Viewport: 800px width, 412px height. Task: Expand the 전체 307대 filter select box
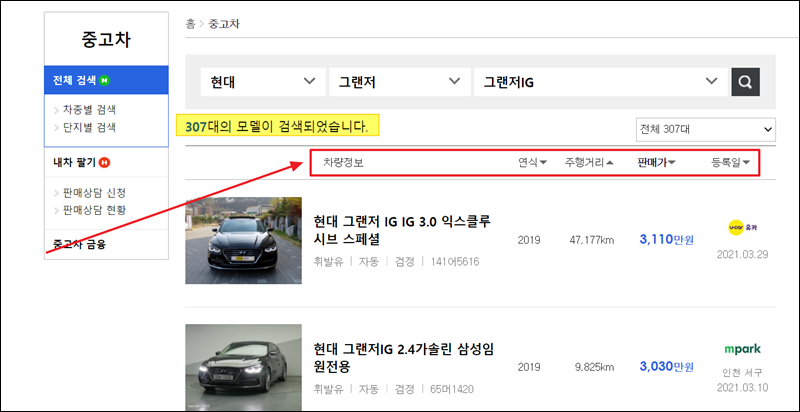coord(706,130)
